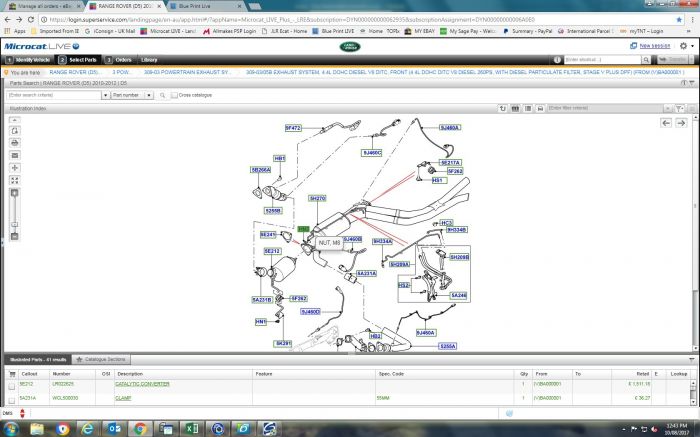The image size is (700, 437).
Task: Switch to list view of illustrations
Action: coord(528,108)
